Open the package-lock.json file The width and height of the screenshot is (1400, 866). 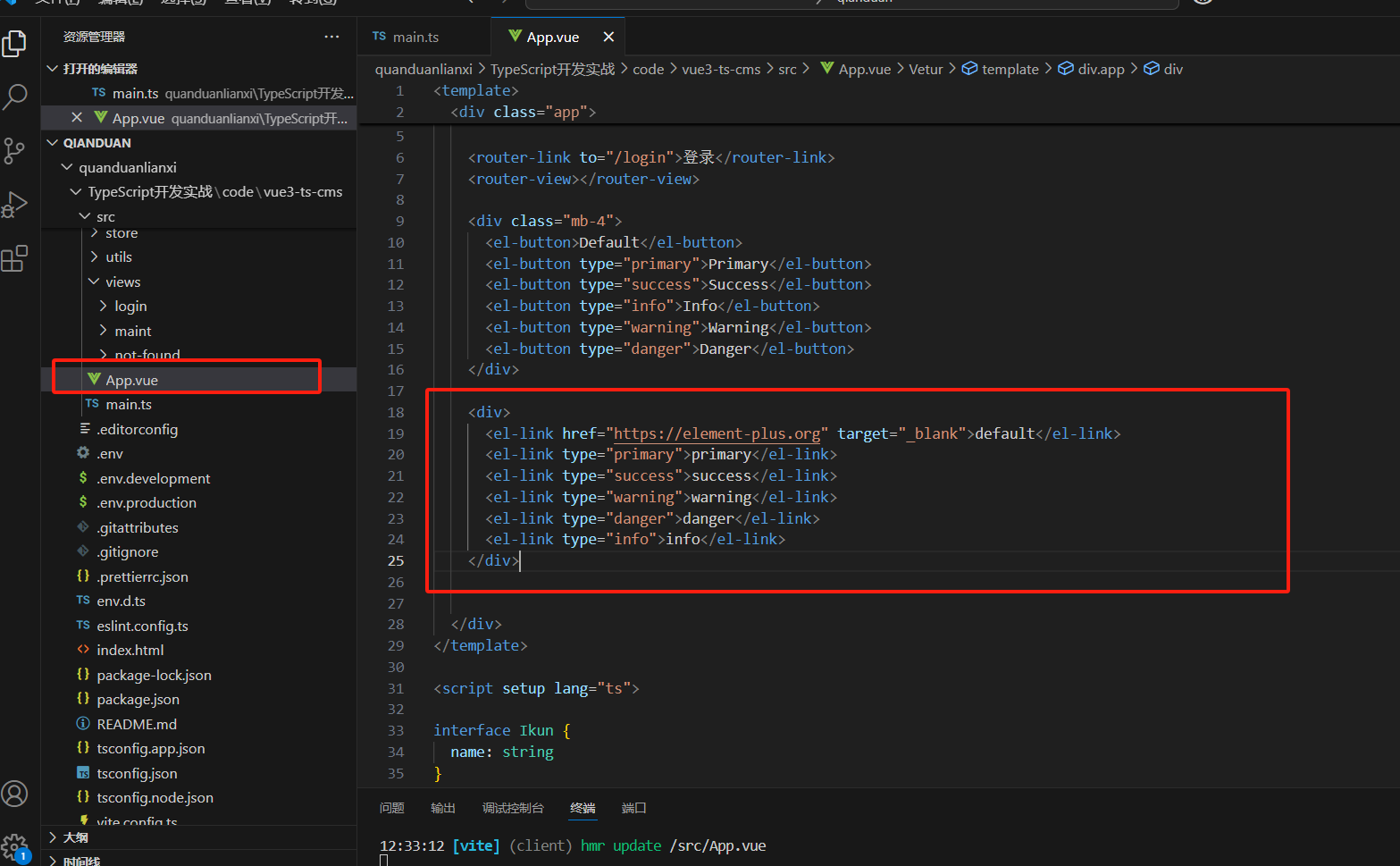point(198,675)
